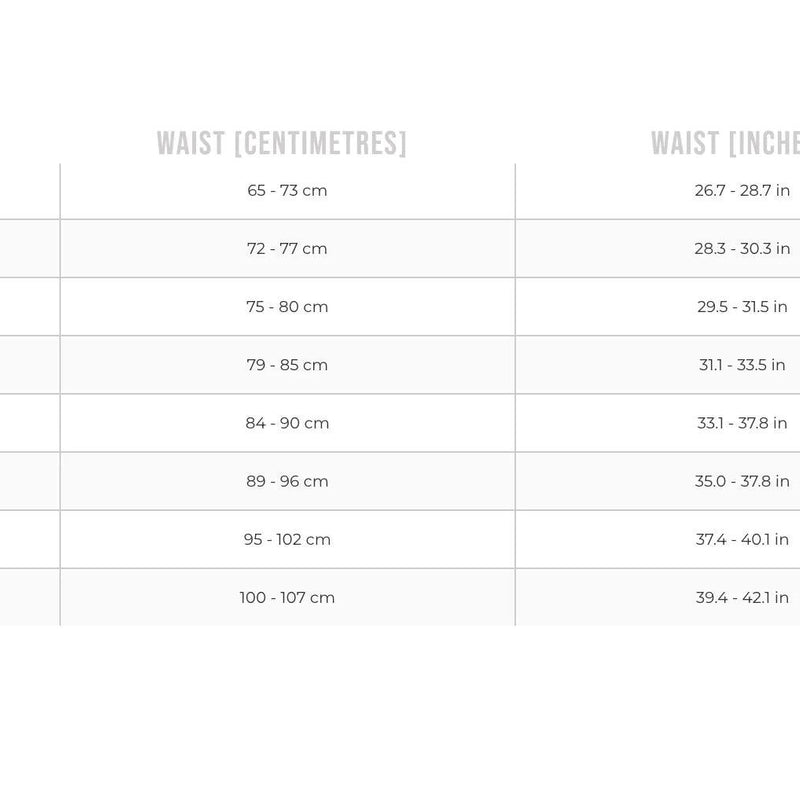
Task: Click the empty size cell left of 65 - 73 cm
Action: click(30, 191)
